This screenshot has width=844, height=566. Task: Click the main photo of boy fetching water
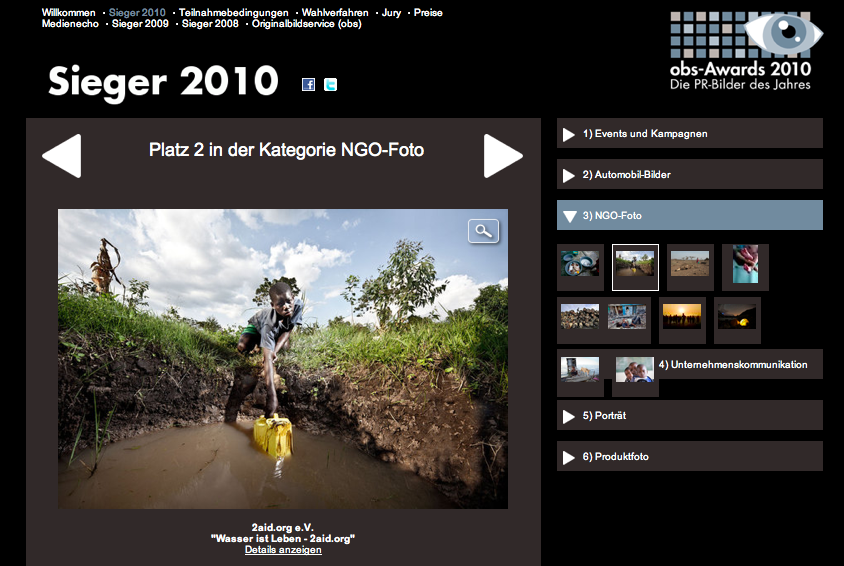[283, 359]
